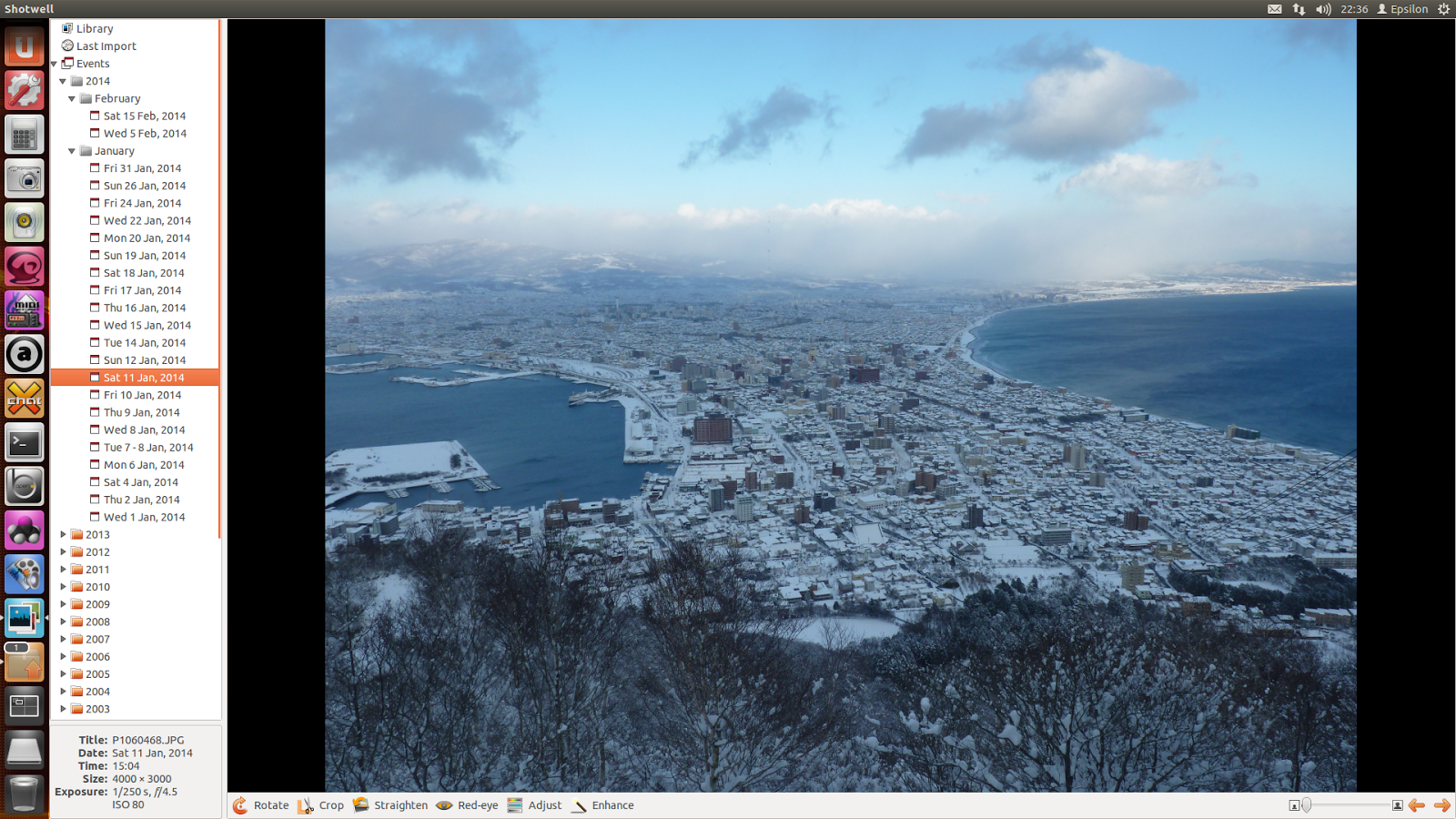1456x819 pixels.
Task: Click the zoom-in icon right of zoom slider
Action: click(x=1398, y=805)
